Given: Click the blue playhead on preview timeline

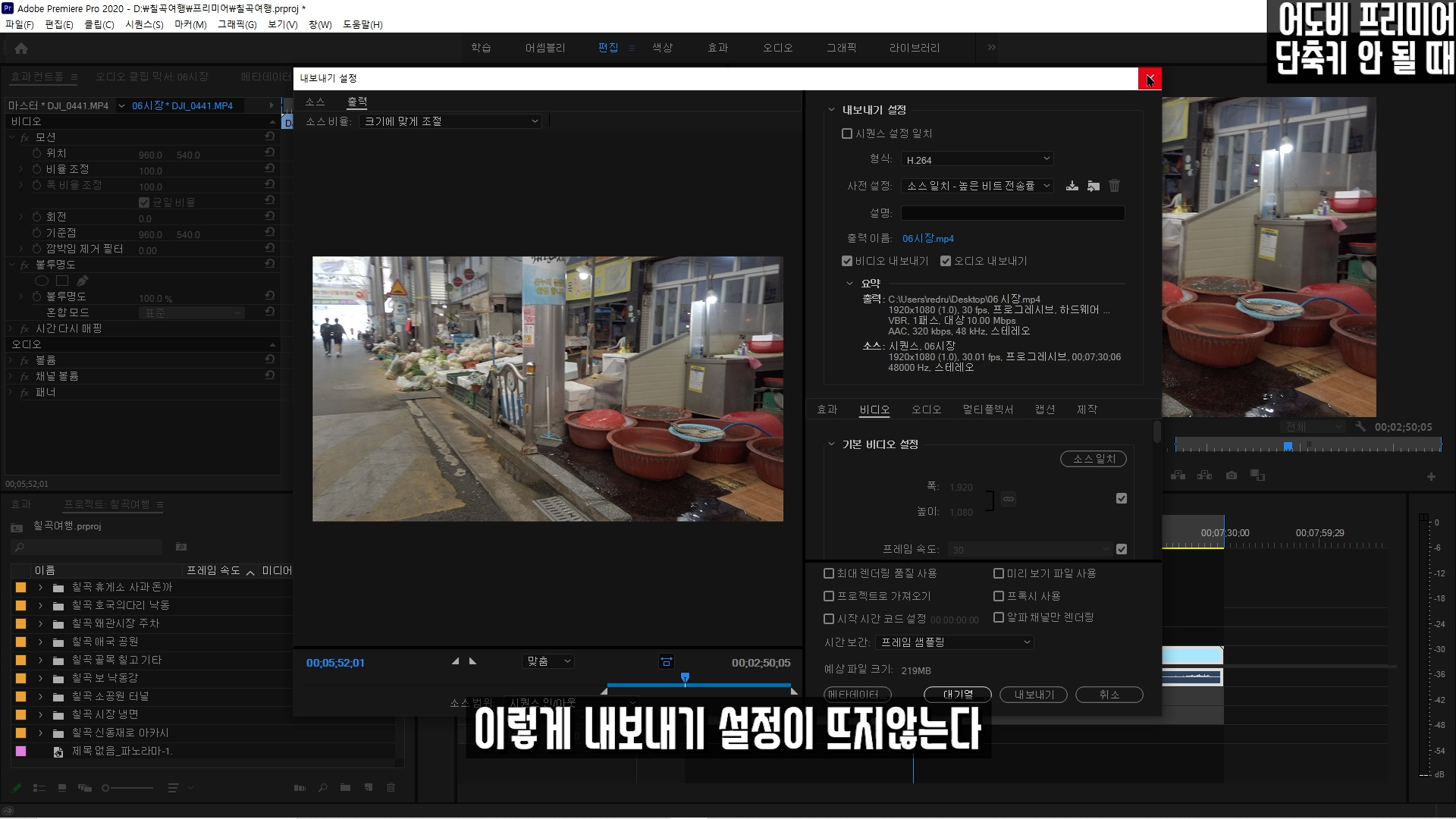Looking at the screenshot, I should (685, 677).
